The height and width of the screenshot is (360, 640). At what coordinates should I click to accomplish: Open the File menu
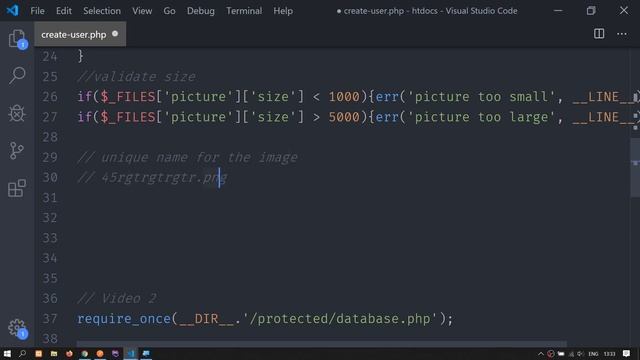(x=37, y=11)
